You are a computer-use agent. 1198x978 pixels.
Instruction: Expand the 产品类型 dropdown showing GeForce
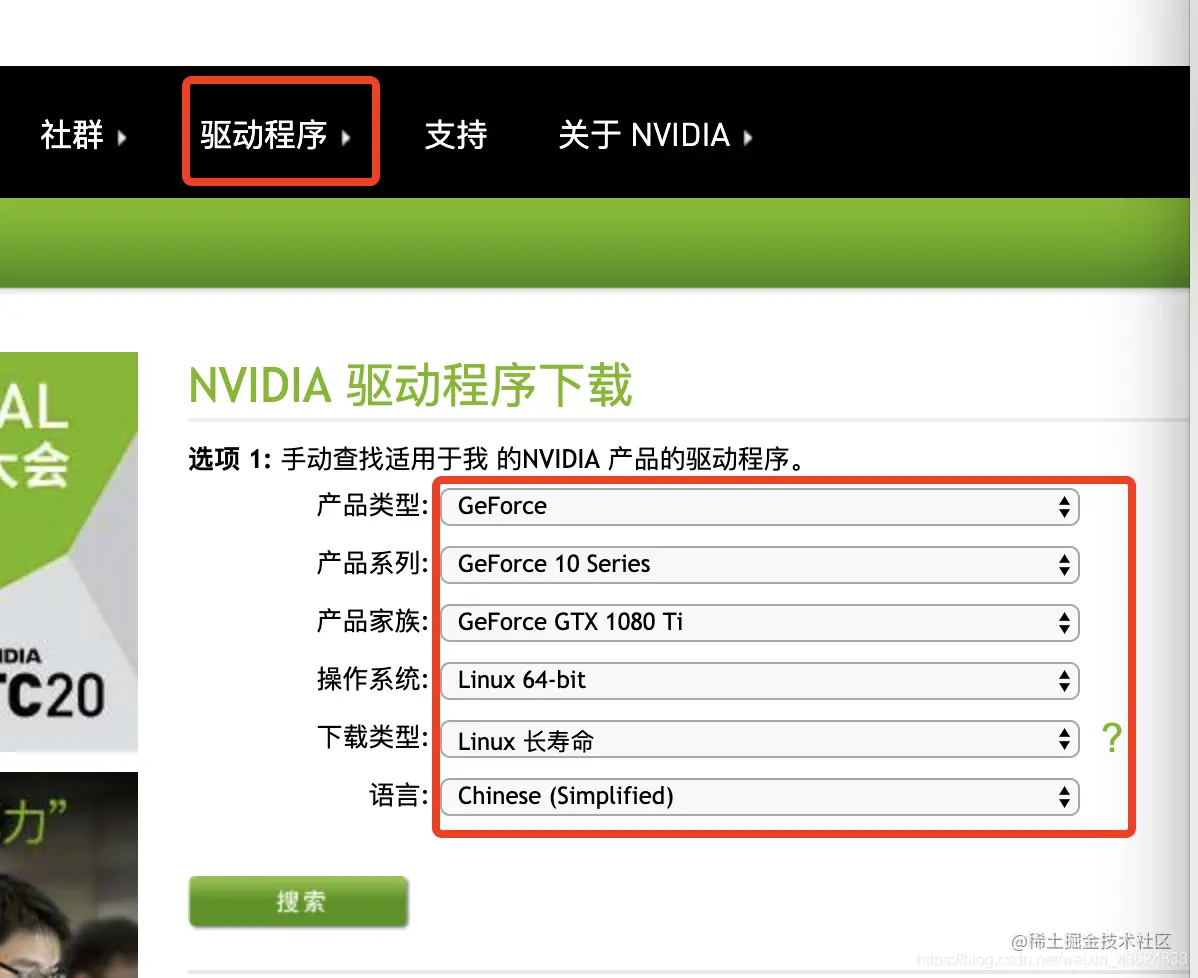click(x=760, y=507)
